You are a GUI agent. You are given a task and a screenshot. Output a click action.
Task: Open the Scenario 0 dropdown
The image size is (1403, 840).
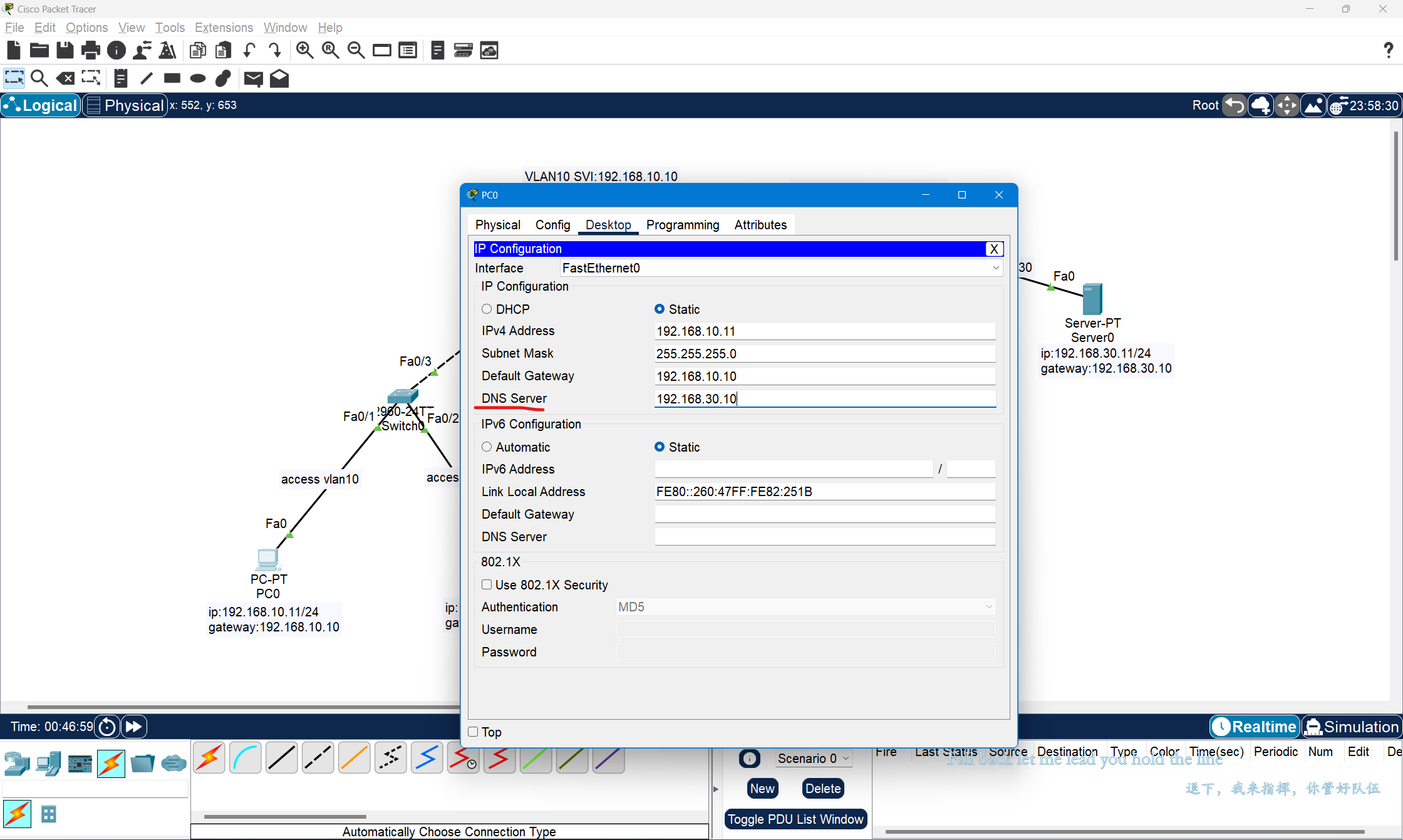[x=813, y=759]
